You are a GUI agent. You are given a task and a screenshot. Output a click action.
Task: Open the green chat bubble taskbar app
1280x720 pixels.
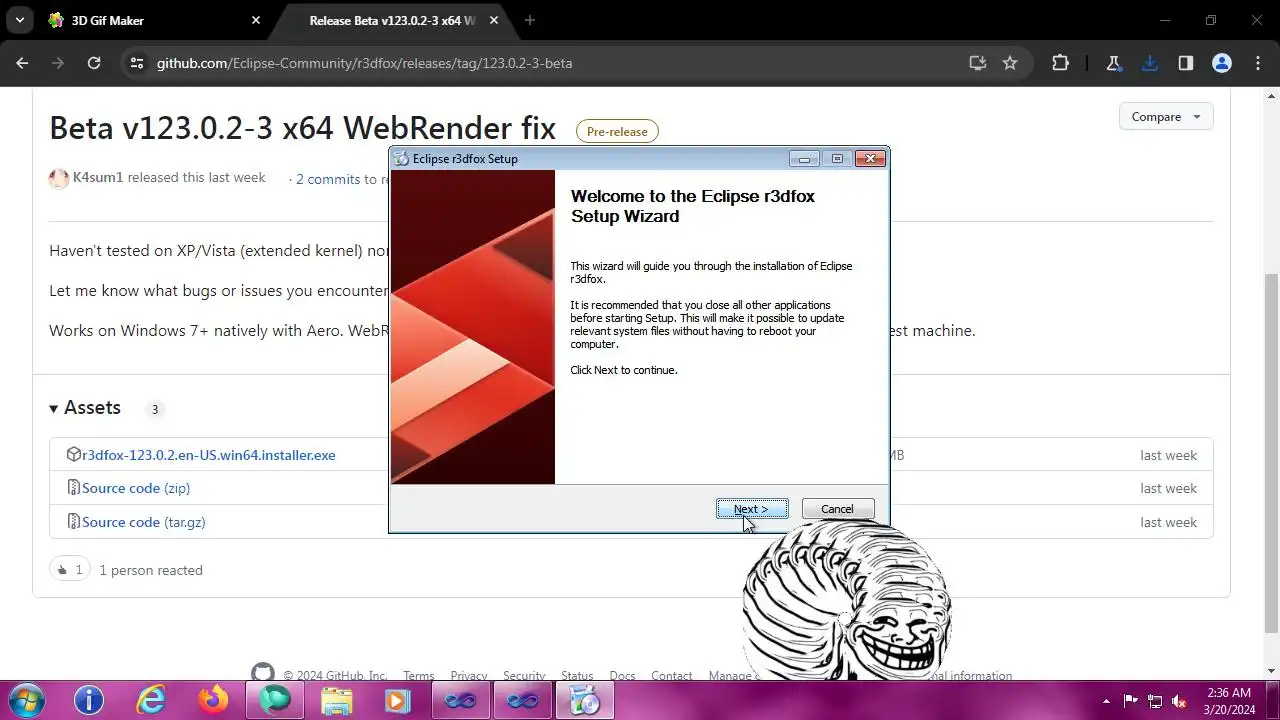(x=275, y=700)
